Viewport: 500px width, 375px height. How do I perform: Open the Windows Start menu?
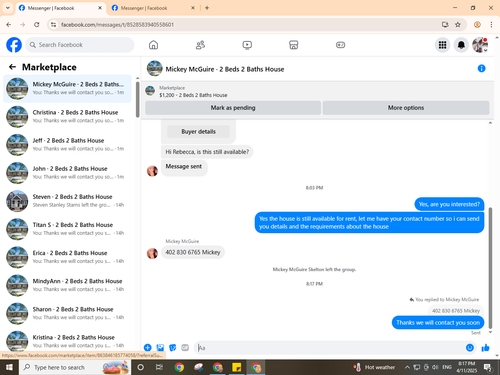point(9,367)
